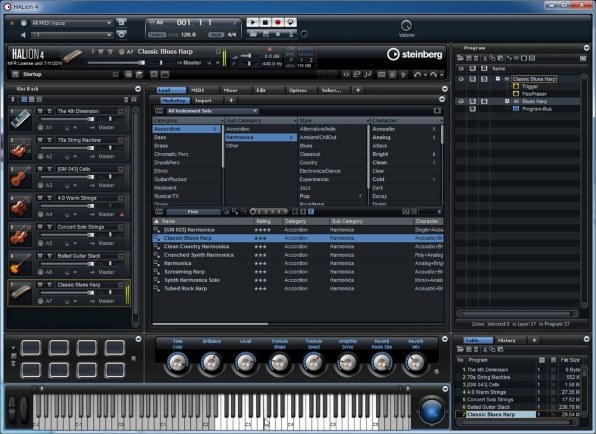Mute the Classic Blues Harp program in tree

click(x=472, y=79)
